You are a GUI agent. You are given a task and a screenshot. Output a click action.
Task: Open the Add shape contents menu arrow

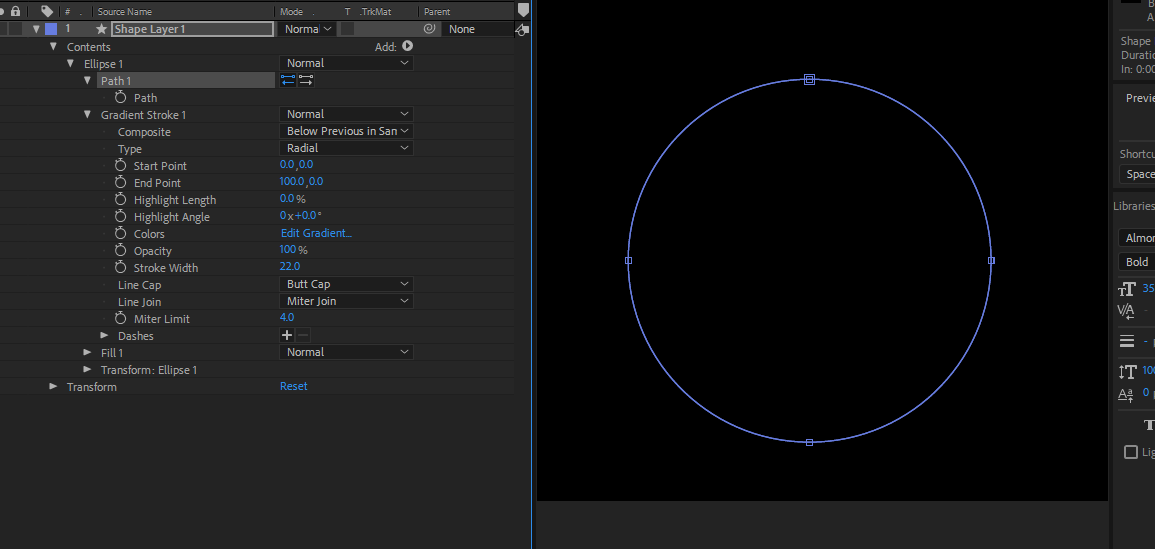(x=407, y=46)
